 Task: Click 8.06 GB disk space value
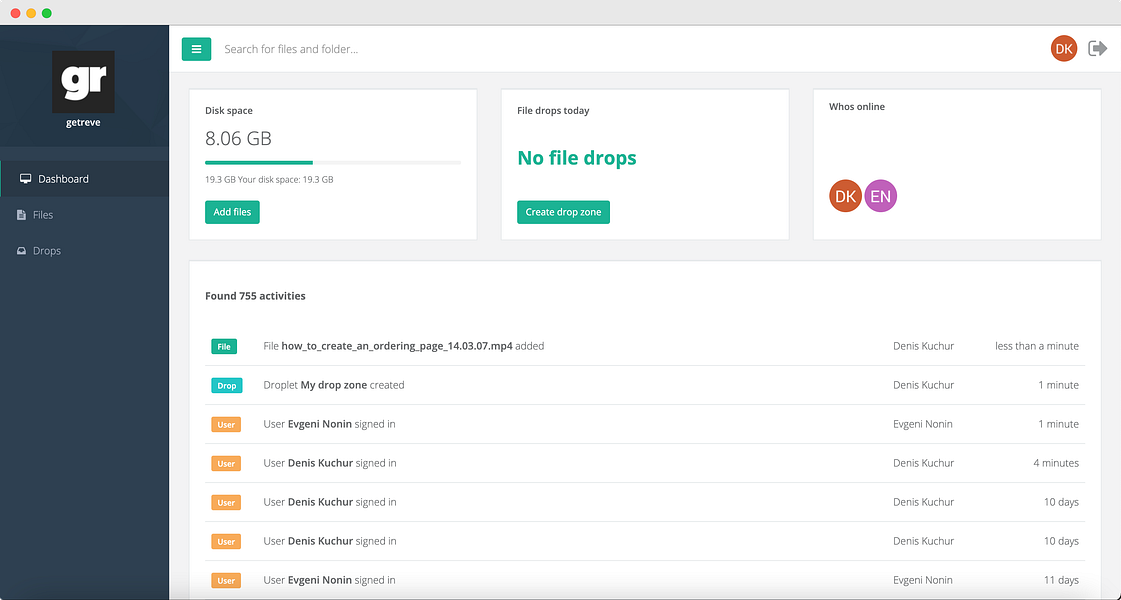click(238, 138)
